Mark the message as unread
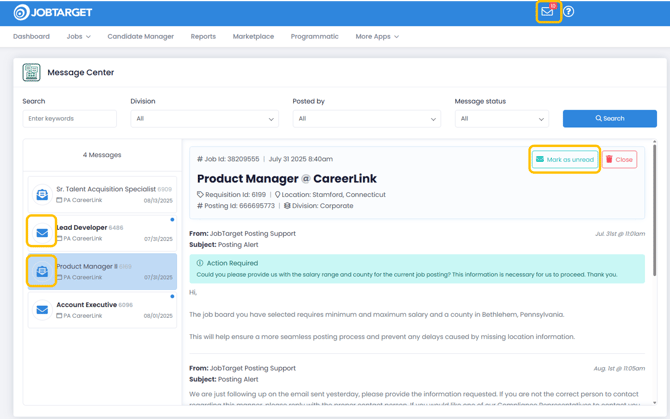670x419 pixels. (565, 159)
